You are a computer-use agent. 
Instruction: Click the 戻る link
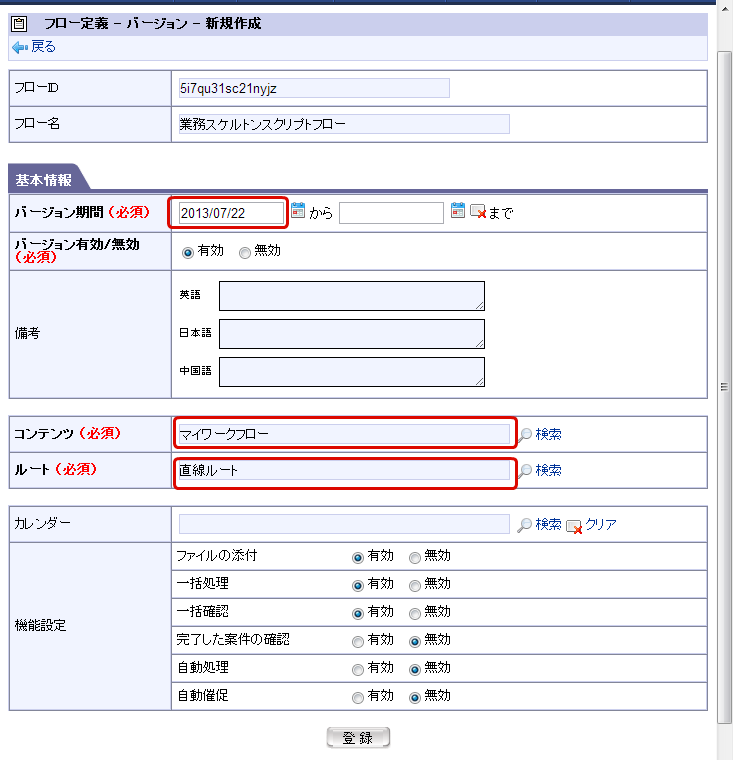click(43, 47)
